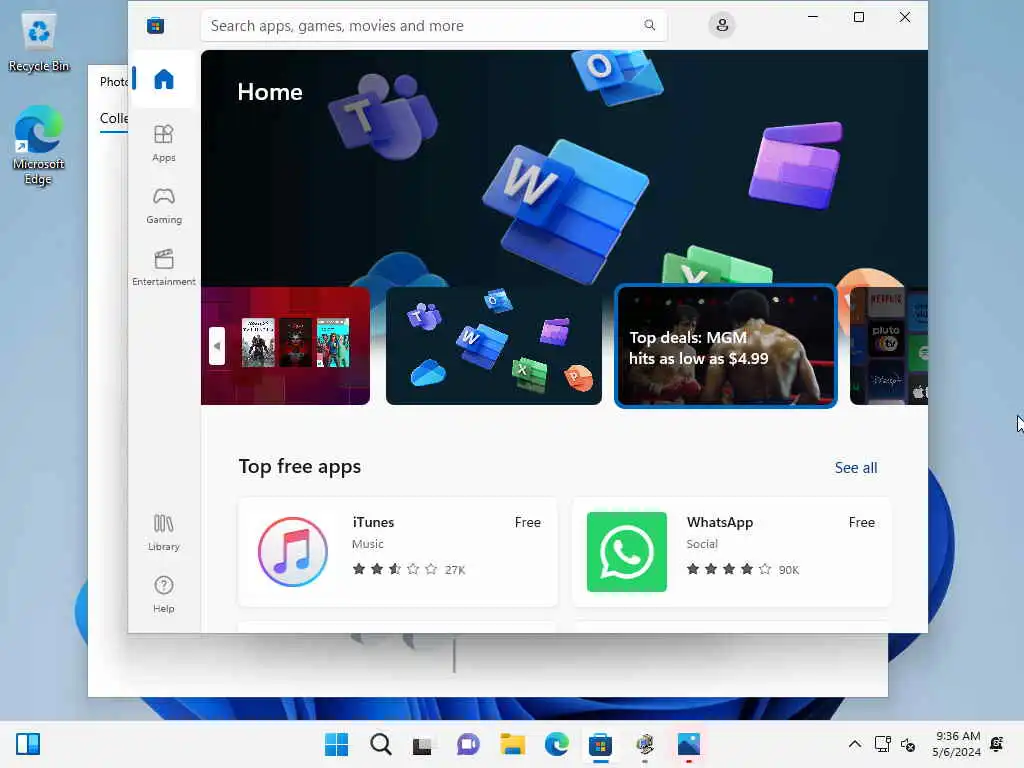Open the Apps section in sidebar

164,144
